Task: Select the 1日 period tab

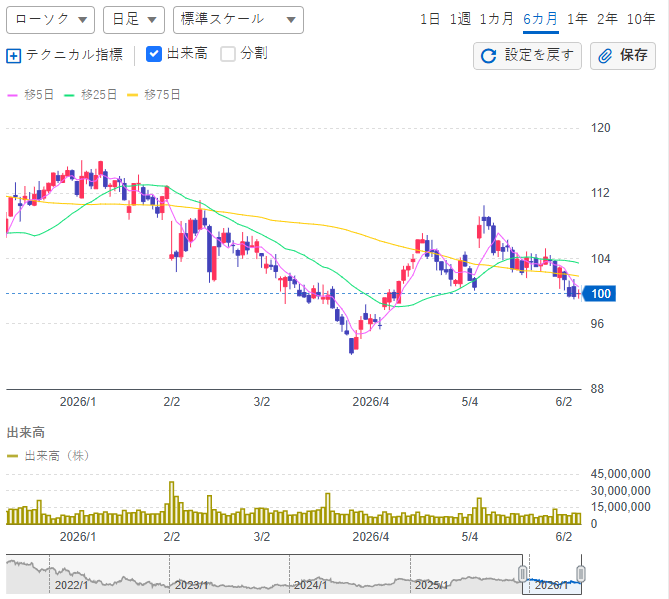Action: 430,19
